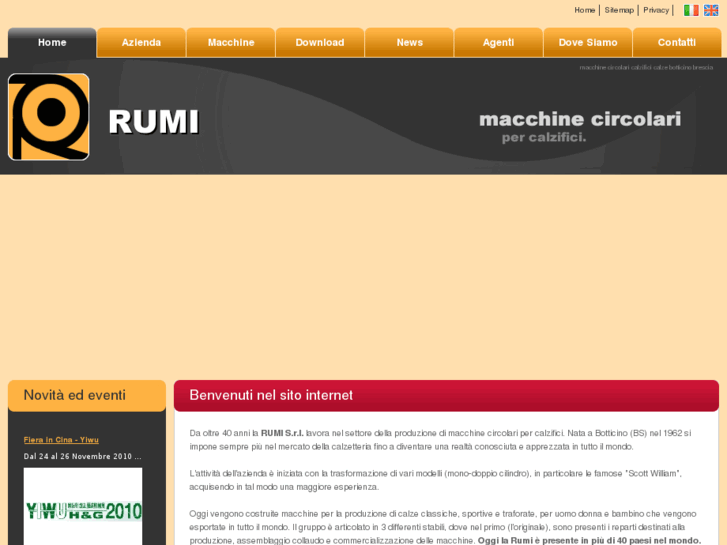
Task: Click bold 'Oggi la Rumi è presente' sentence
Action: tap(589, 541)
